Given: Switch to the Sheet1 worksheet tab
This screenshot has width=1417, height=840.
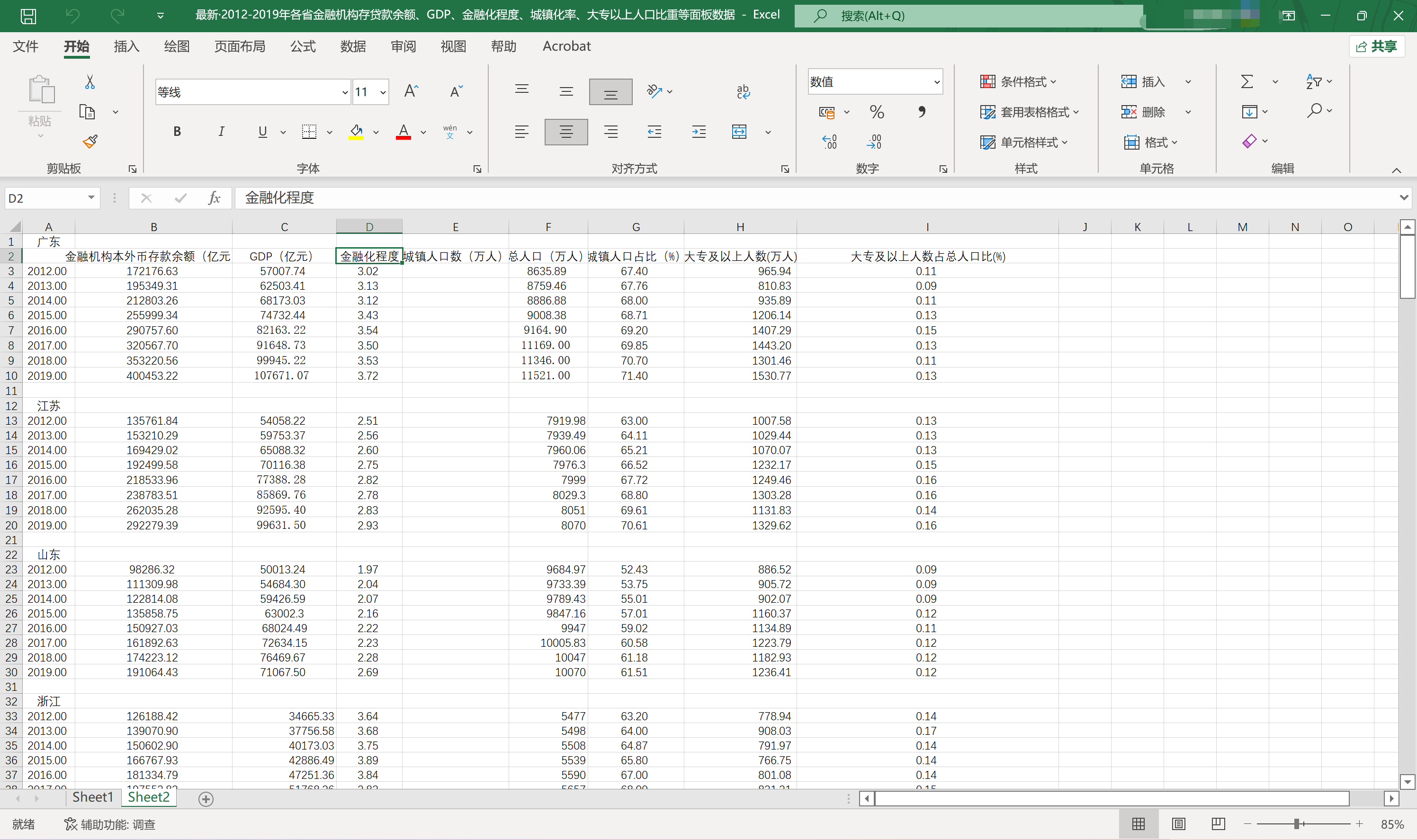Looking at the screenshot, I should [92, 797].
